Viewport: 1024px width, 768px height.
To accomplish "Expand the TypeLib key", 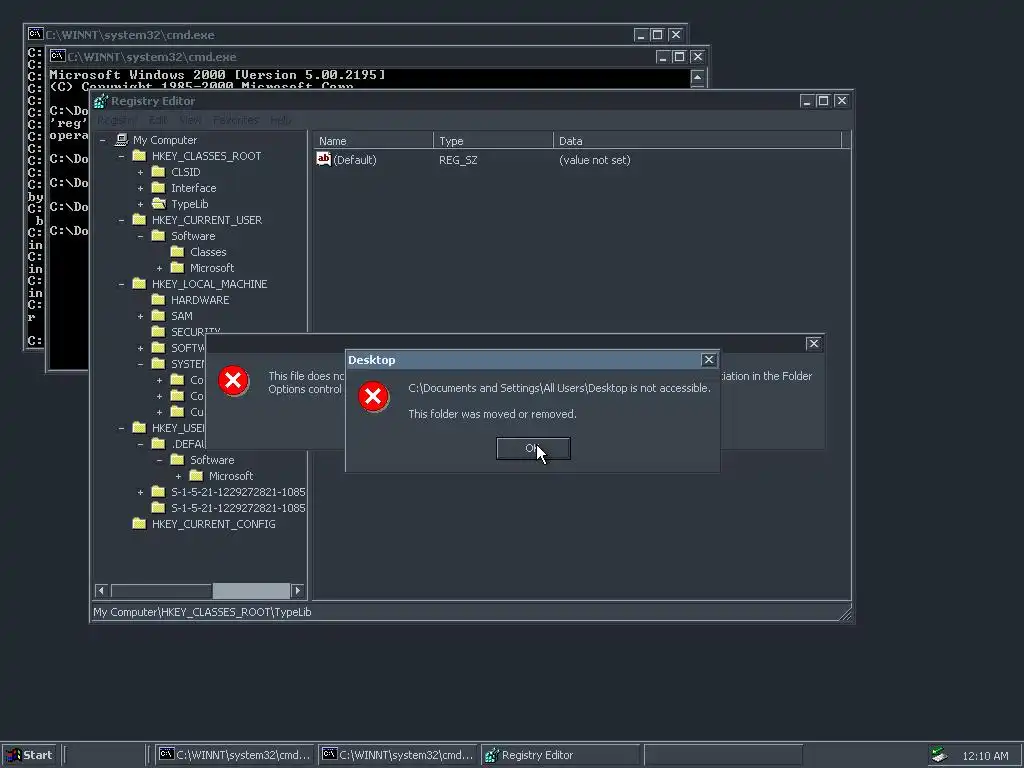I will [x=140, y=204].
